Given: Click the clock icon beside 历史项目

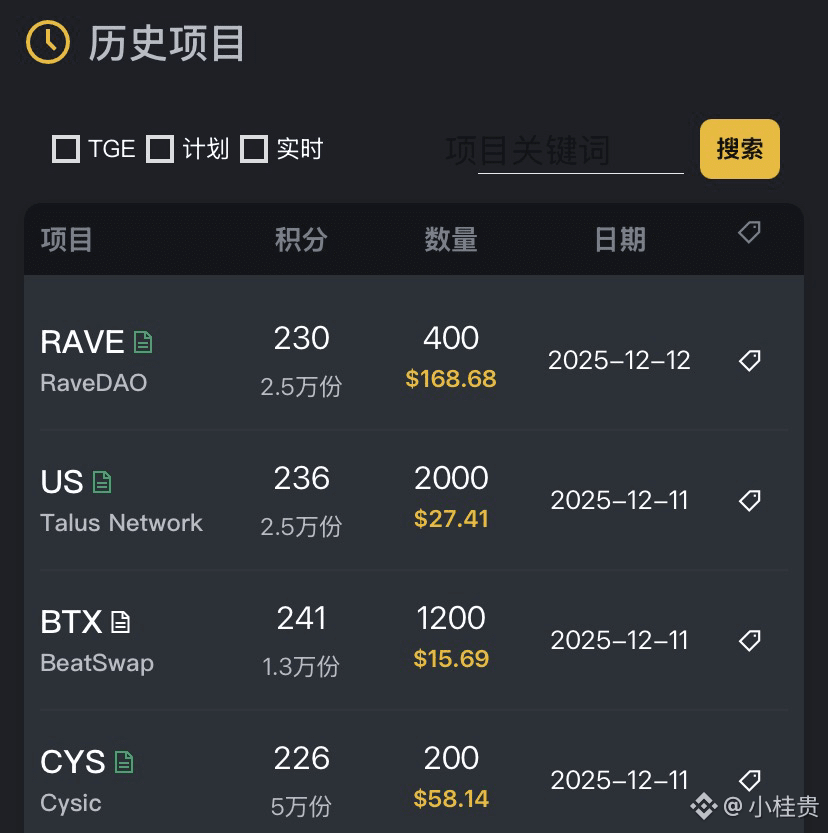Looking at the screenshot, I should coord(47,43).
